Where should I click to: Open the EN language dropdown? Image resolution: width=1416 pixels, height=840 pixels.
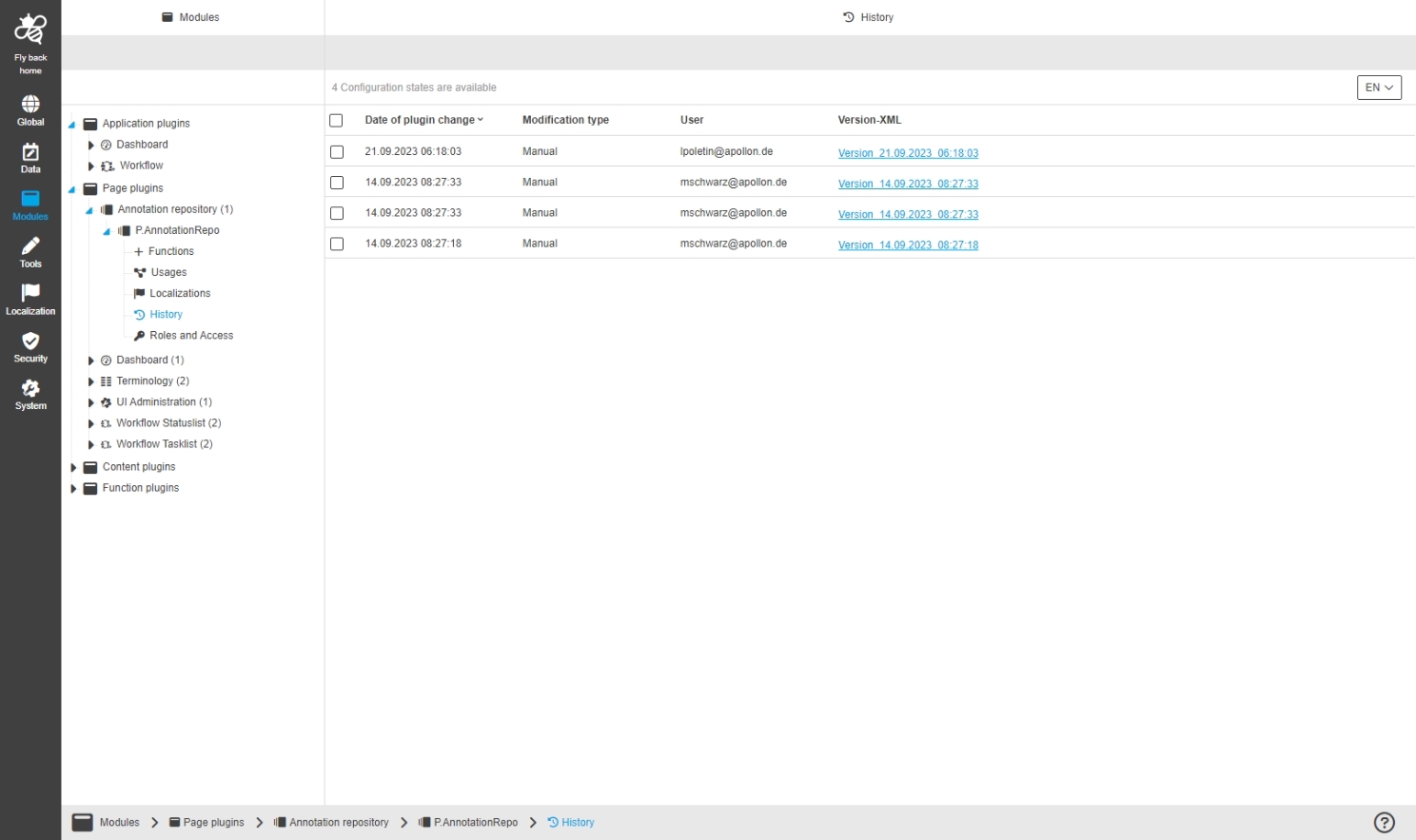(1379, 88)
